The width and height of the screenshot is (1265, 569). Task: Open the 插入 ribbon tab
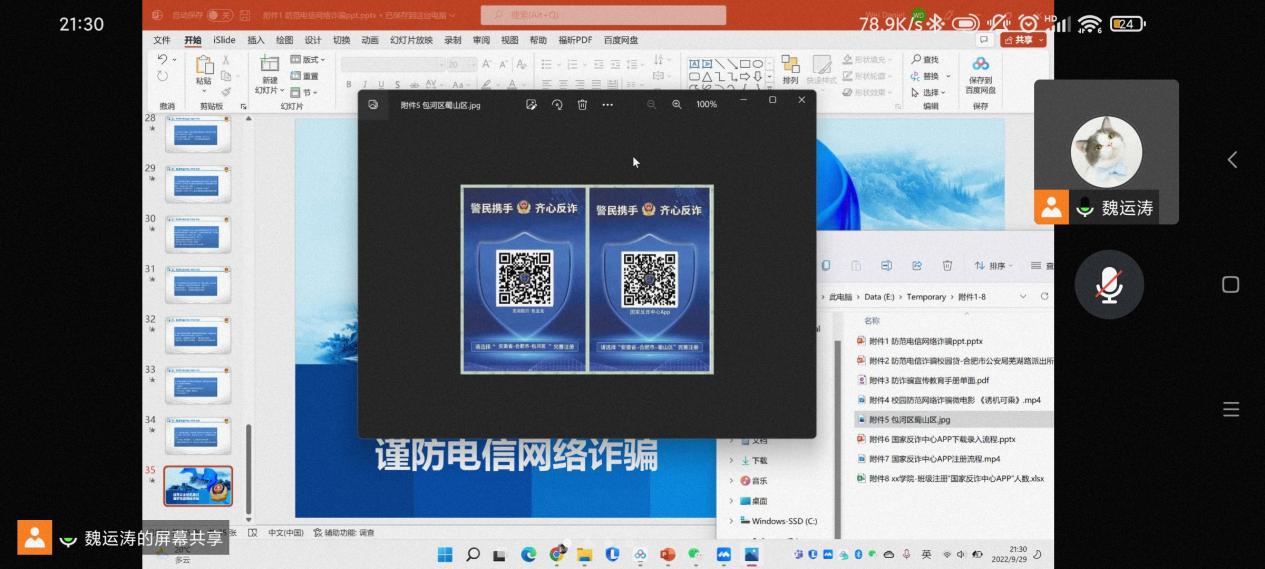(256, 40)
